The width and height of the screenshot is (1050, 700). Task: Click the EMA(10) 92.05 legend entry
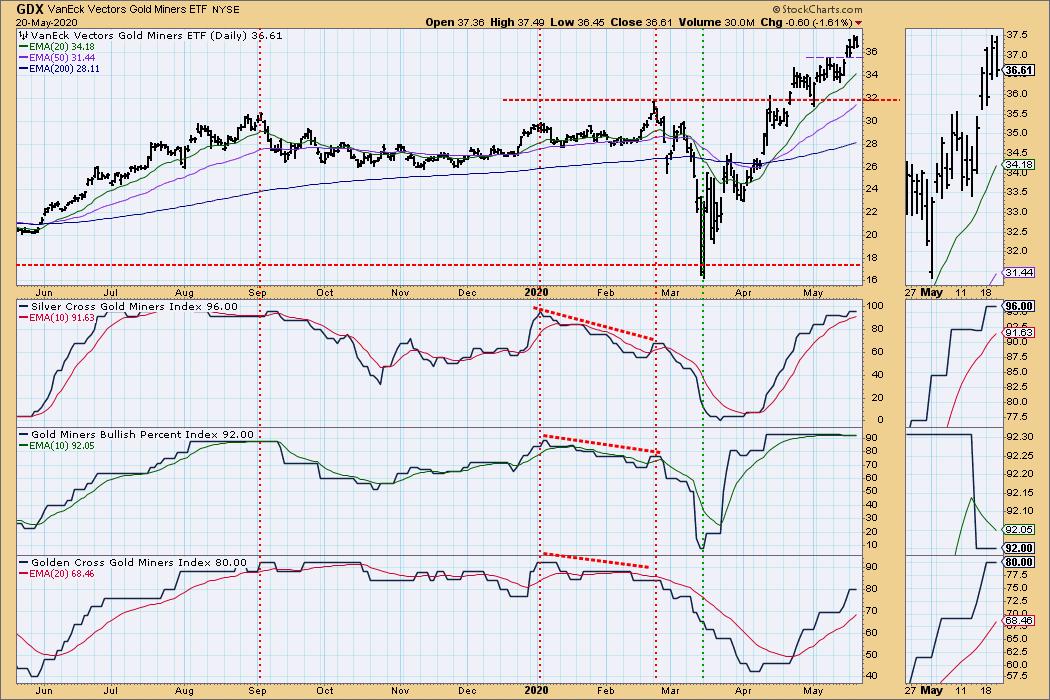tap(56, 445)
